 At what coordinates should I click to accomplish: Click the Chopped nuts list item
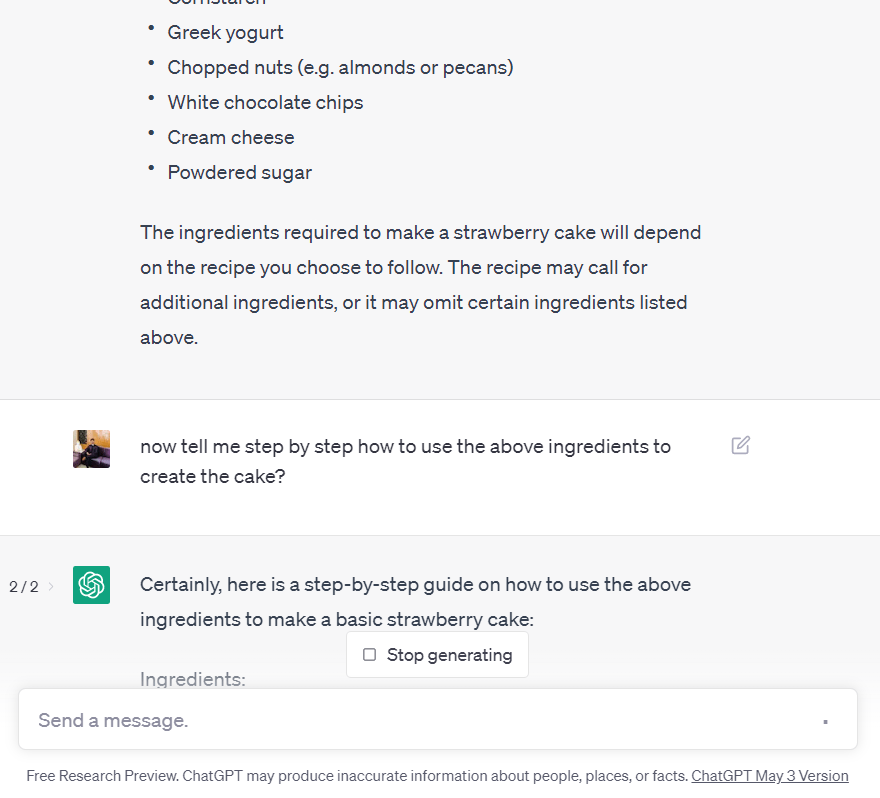click(x=340, y=68)
